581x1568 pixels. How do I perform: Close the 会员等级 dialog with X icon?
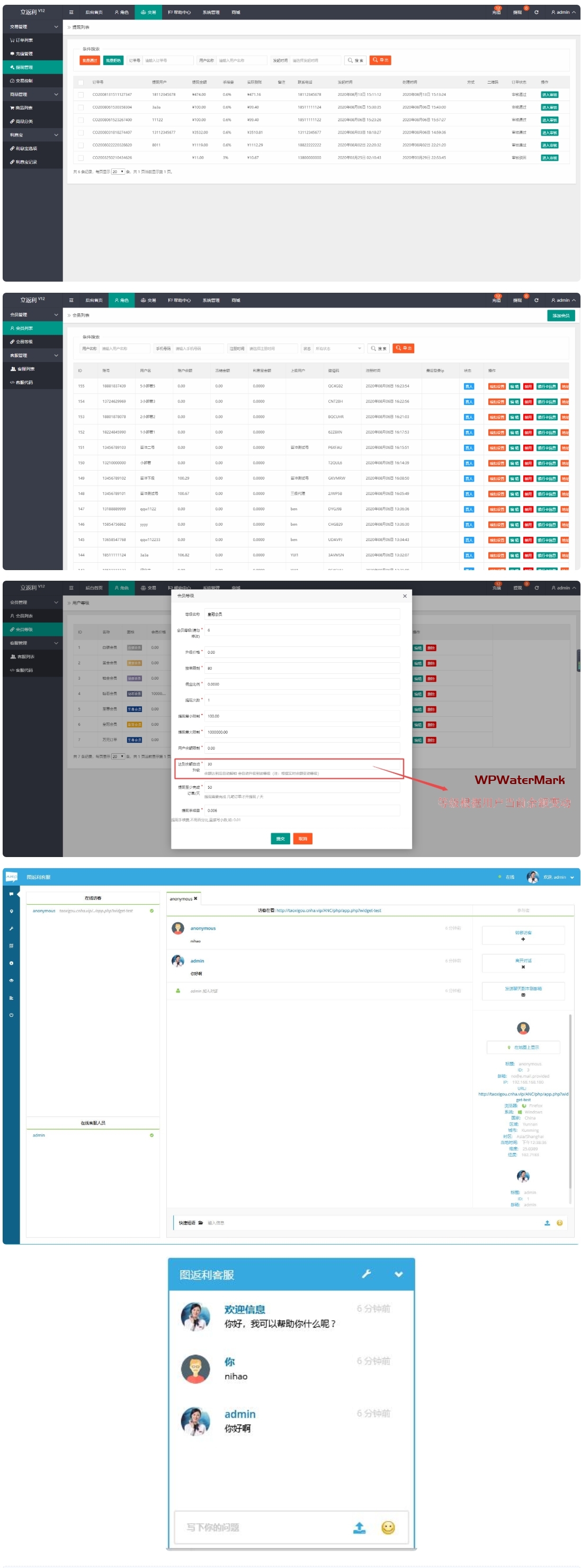click(405, 596)
